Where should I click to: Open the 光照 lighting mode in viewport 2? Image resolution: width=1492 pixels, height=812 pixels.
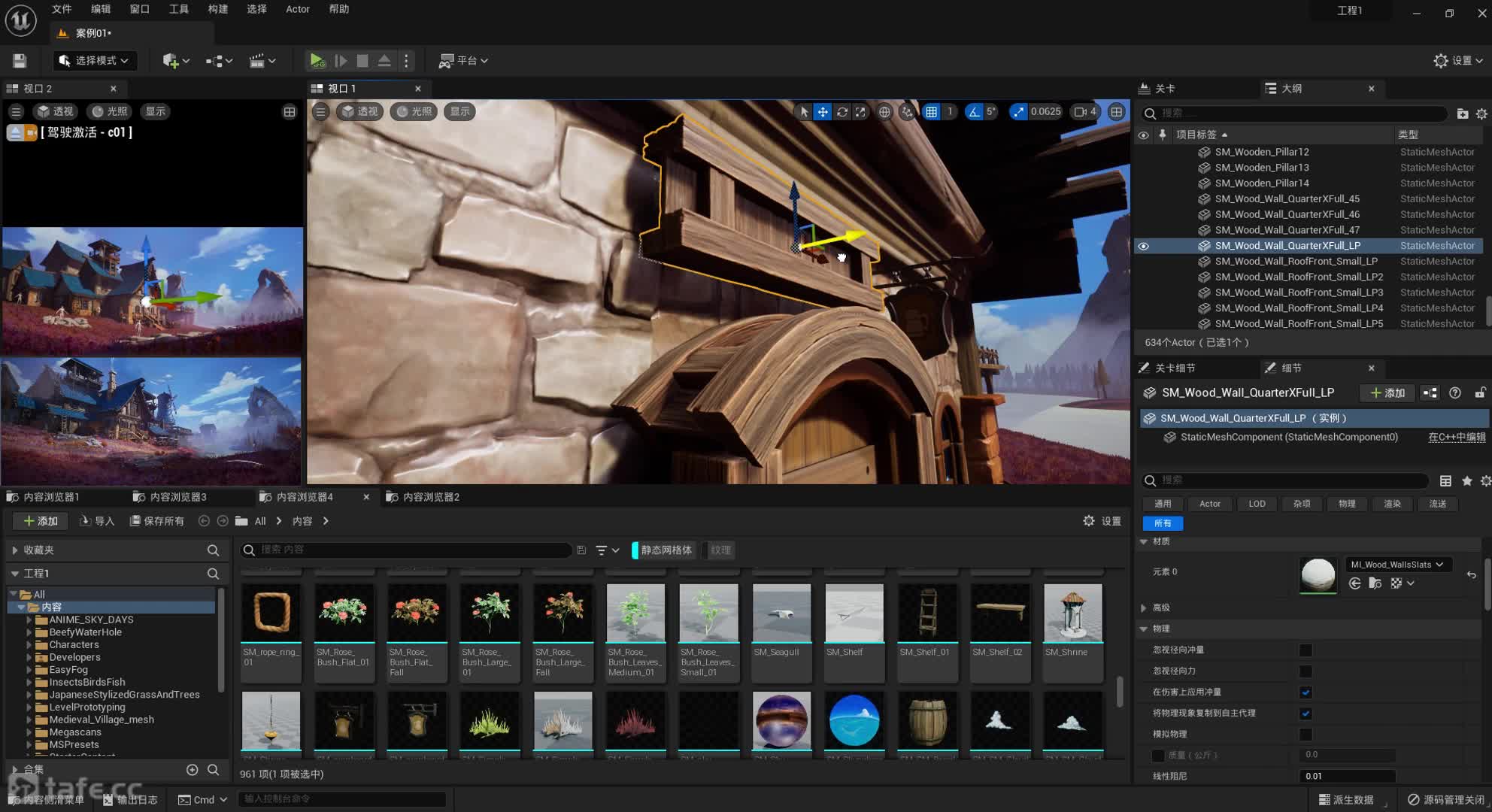pos(109,112)
